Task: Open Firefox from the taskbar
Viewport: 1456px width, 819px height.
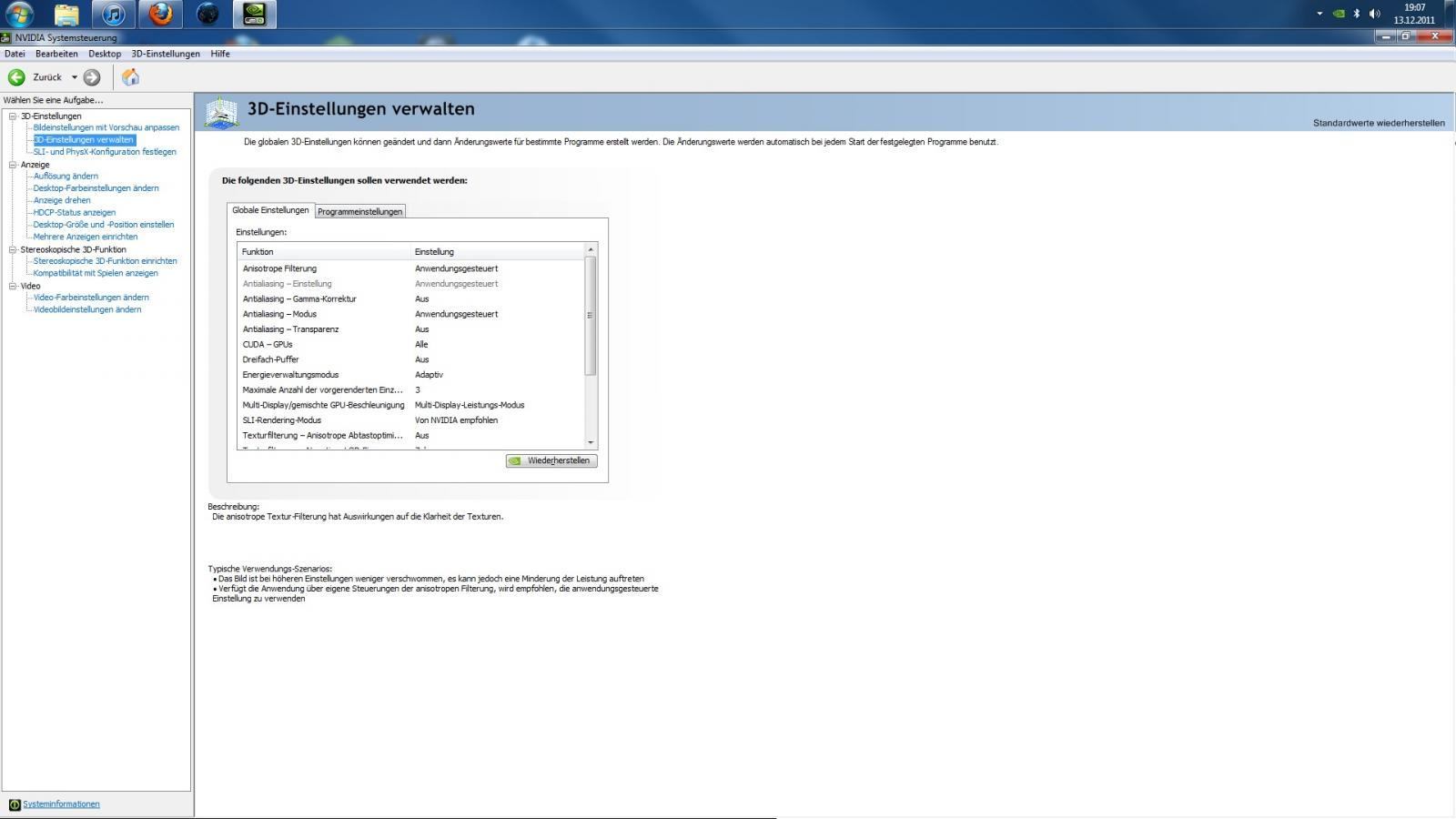Action: 161,15
